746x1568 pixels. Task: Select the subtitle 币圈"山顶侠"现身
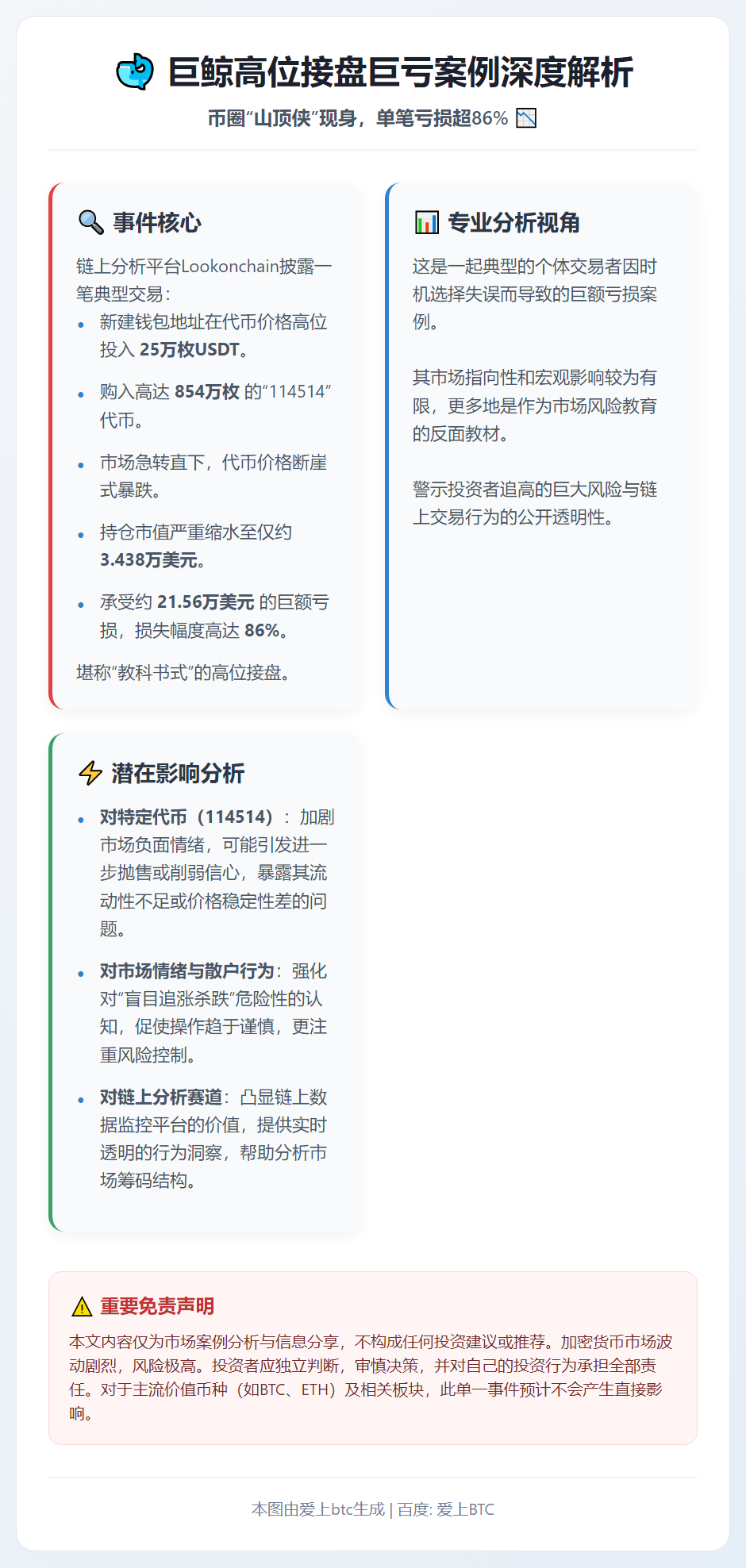(283, 118)
